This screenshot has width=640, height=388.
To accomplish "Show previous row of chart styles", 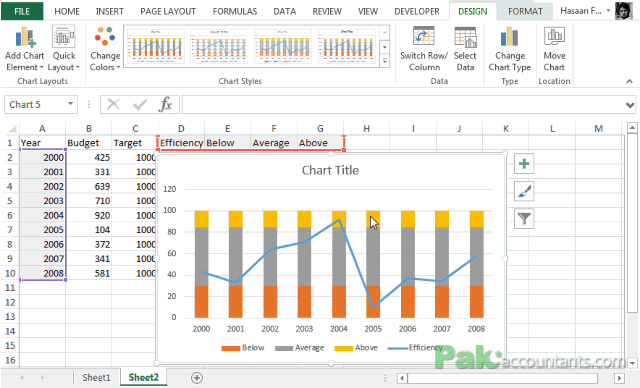I will [384, 32].
